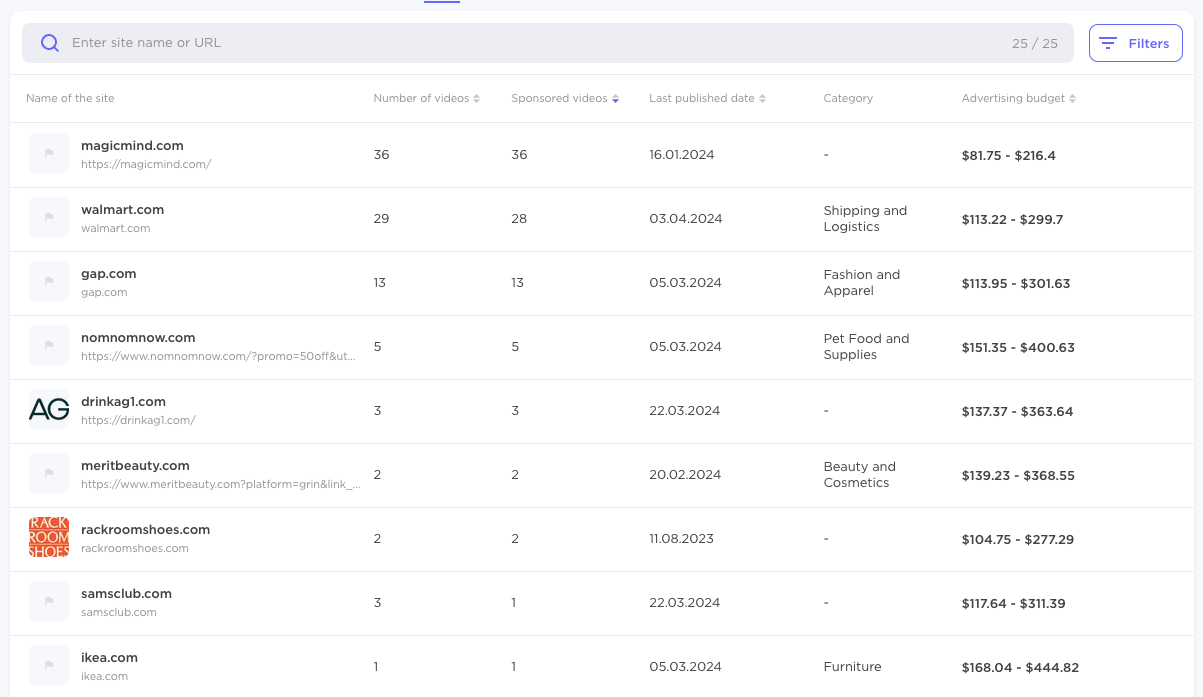Screen dimensions: 1203x697
Task: Click the search magnifier icon
Action: point(50,43)
